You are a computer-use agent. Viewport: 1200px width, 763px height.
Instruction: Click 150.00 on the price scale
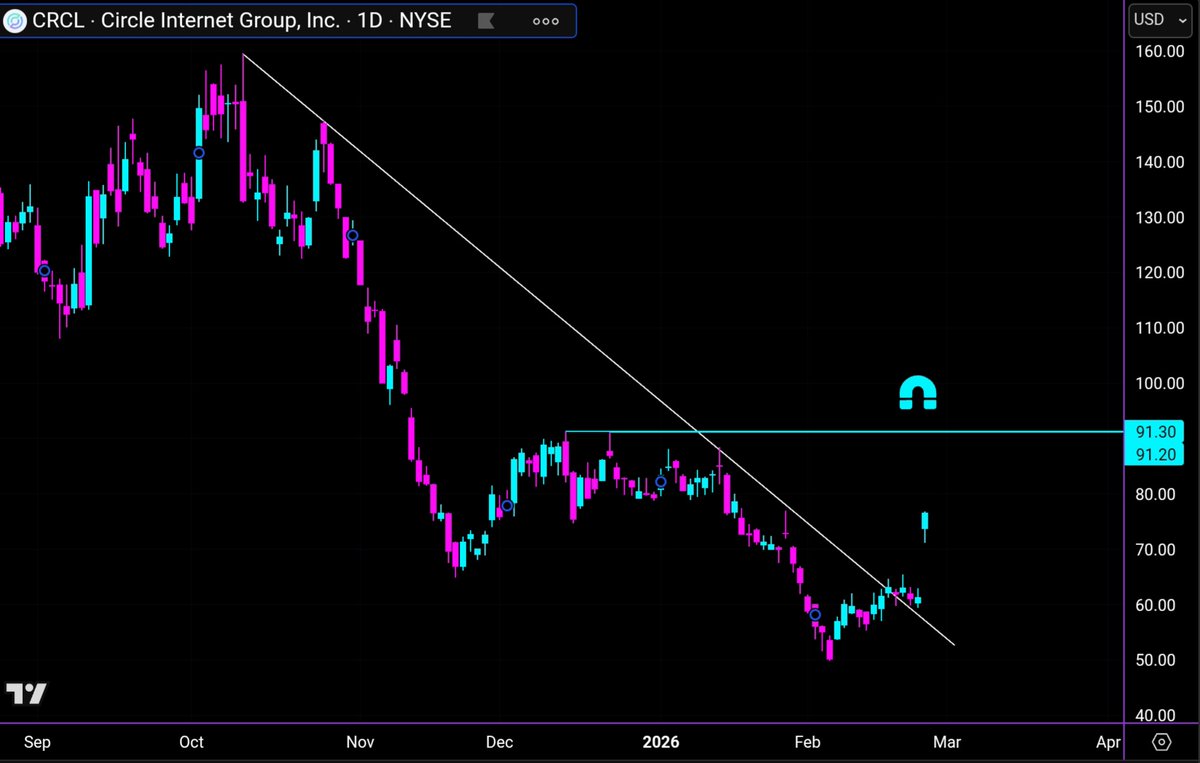[1161, 107]
